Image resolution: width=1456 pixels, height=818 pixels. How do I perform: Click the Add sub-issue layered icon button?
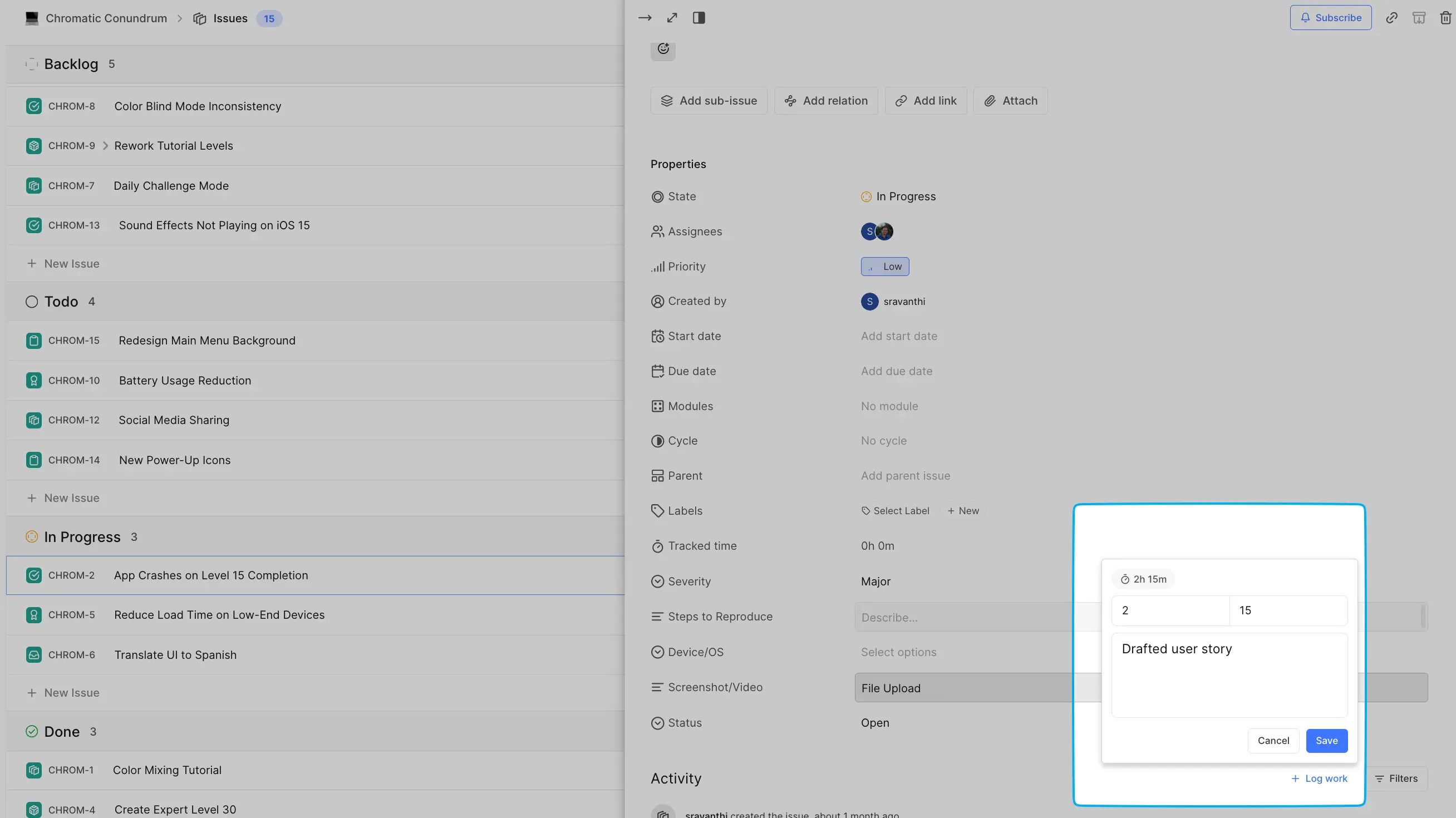(x=666, y=101)
